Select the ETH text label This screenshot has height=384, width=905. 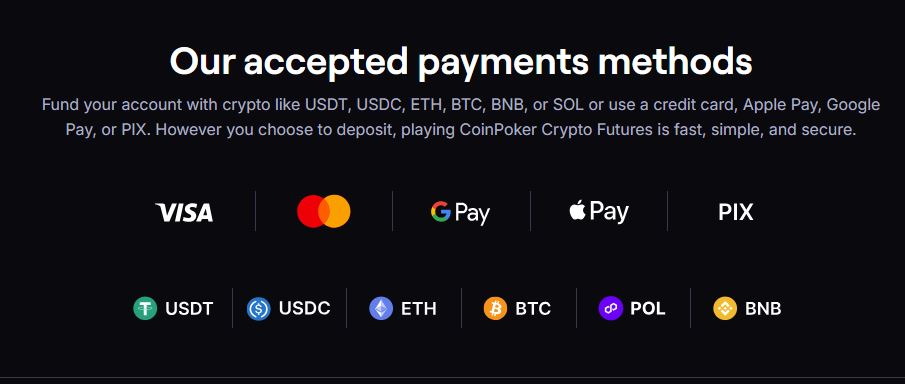(x=419, y=309)
